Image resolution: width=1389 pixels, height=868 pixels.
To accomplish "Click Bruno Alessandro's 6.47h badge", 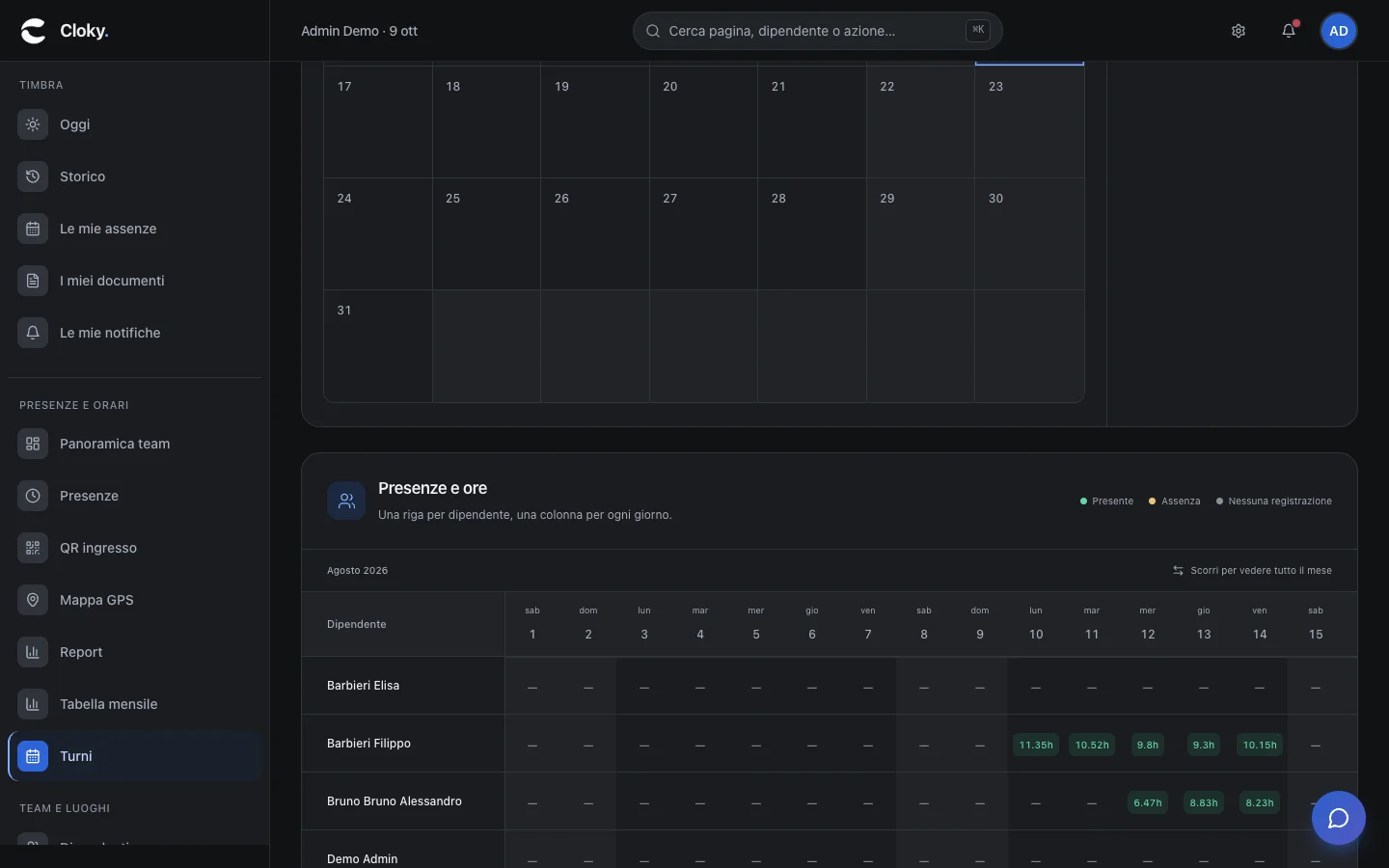I will (1148, 802).
